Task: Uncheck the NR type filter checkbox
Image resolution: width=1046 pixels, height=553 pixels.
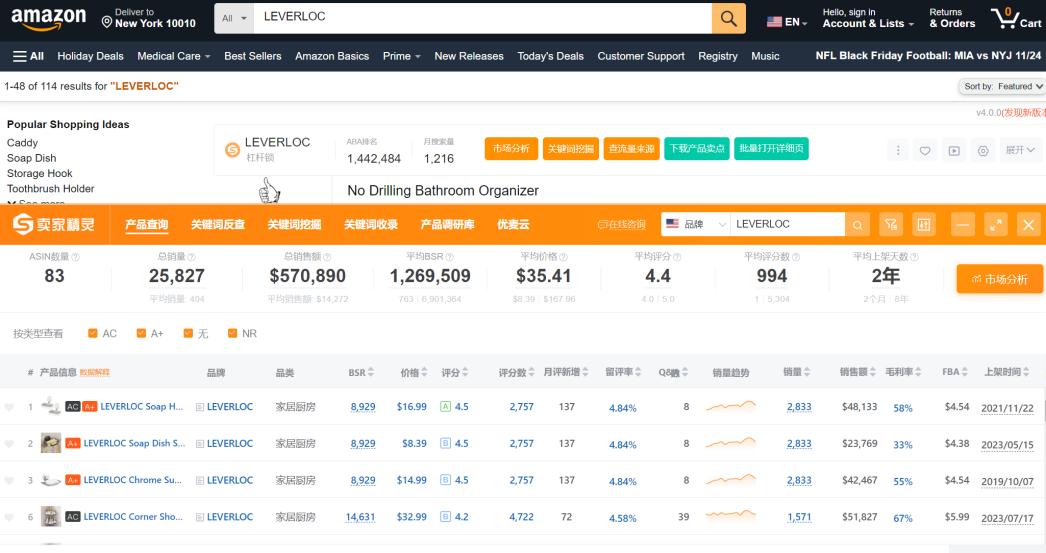Action: click(x=232, y=334)
